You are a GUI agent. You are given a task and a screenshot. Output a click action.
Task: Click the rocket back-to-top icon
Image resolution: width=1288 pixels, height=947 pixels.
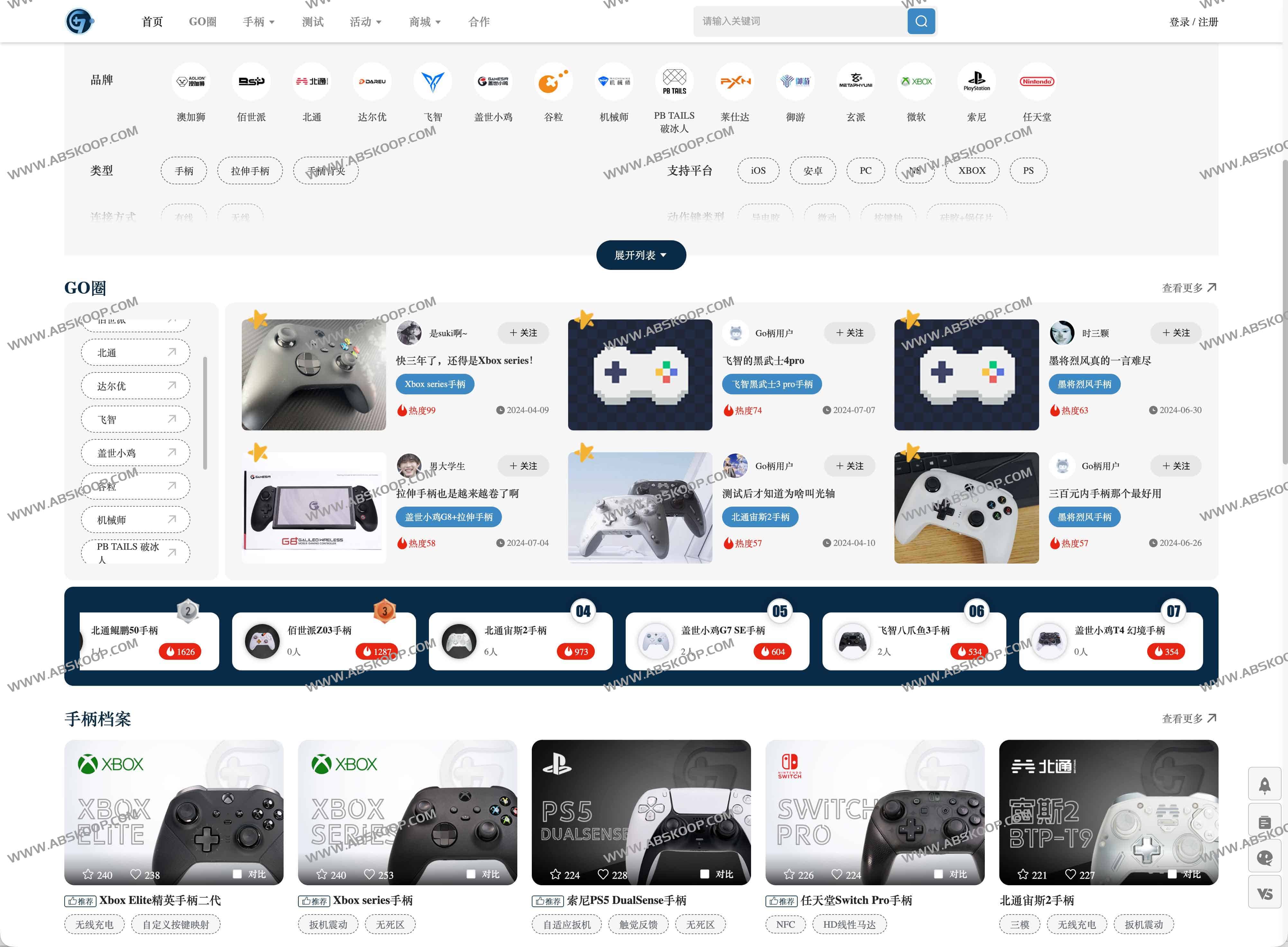(1265, 785)
